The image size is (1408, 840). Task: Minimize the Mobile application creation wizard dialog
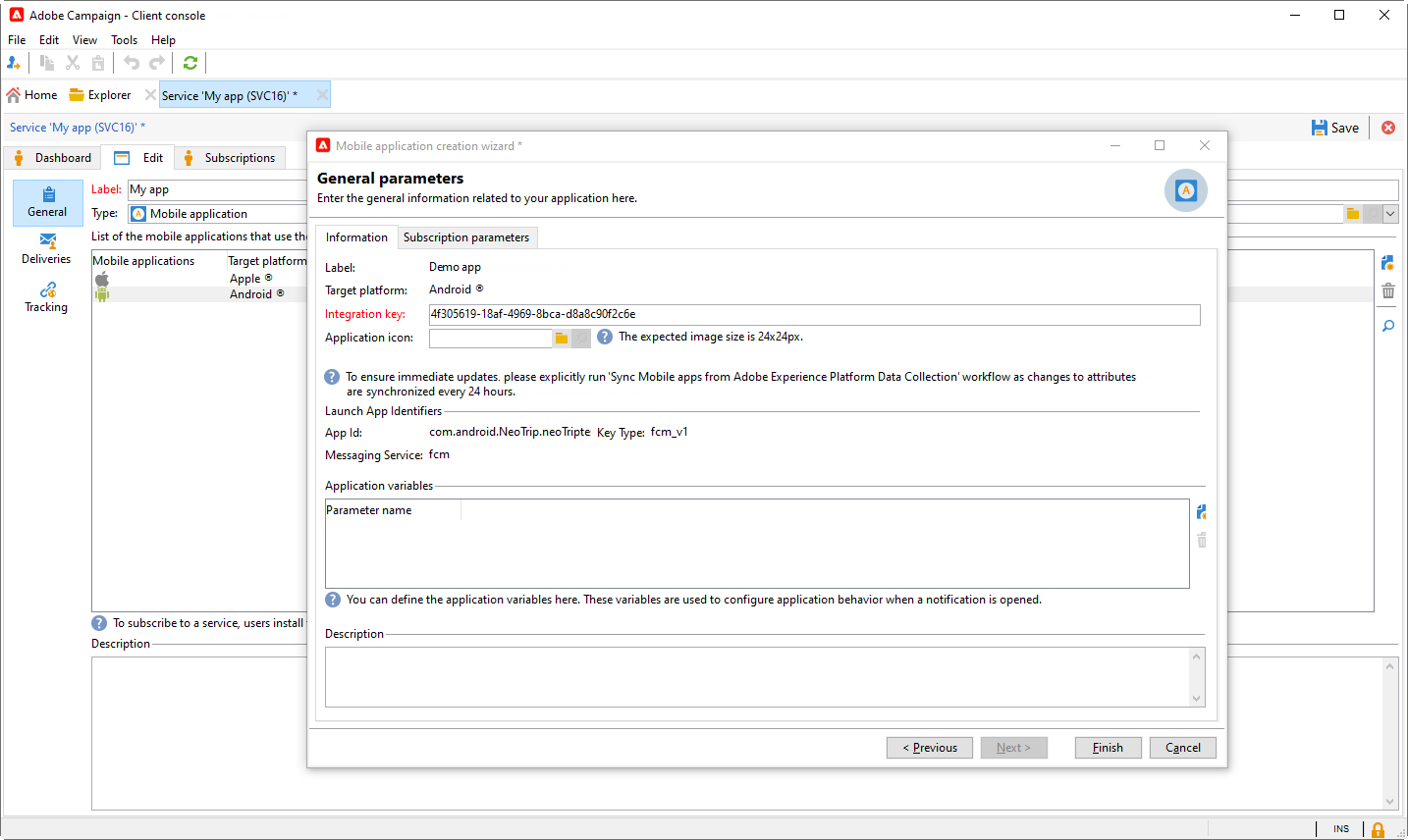tap(1115, 145)
